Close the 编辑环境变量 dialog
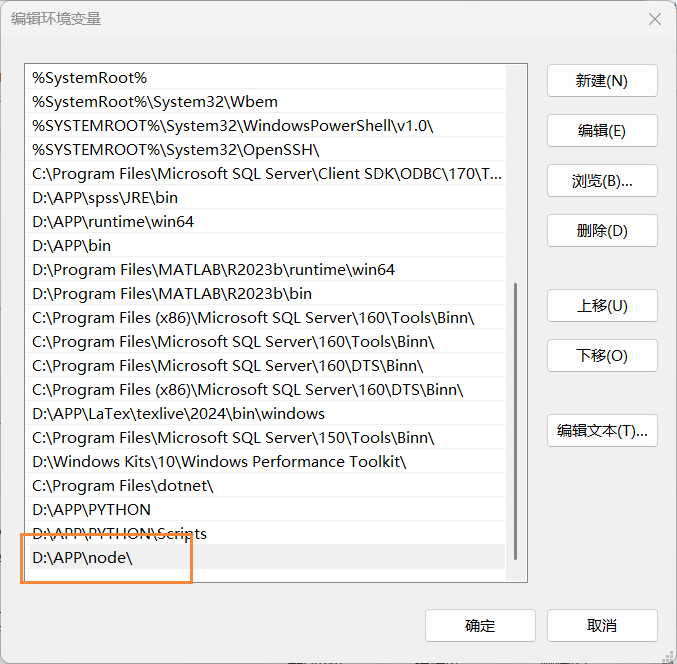 coord(655,19)
